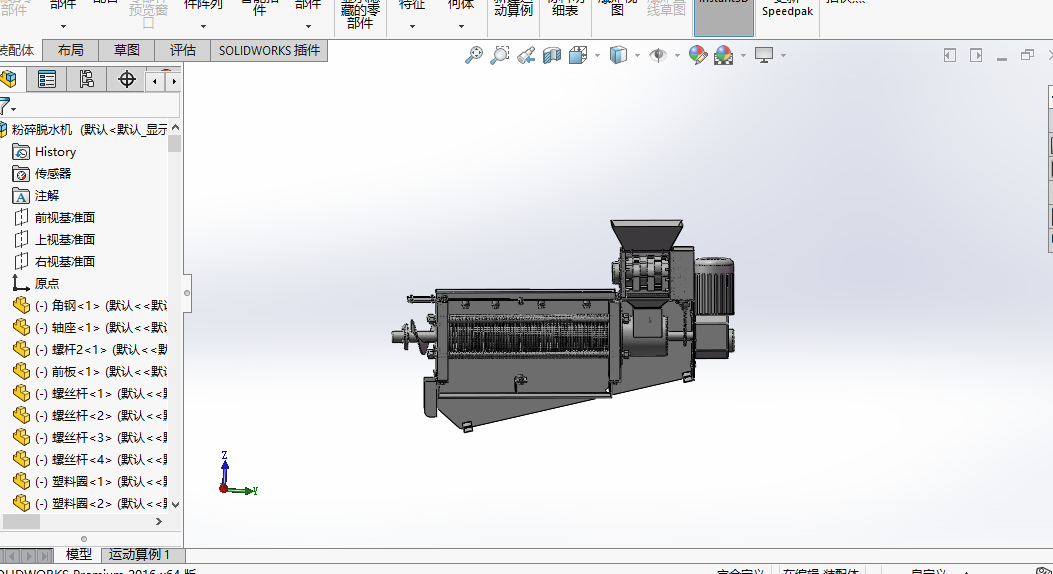
Task: Click the Zoom to Fit magnifier icon
Action: (x=474, y=56)
